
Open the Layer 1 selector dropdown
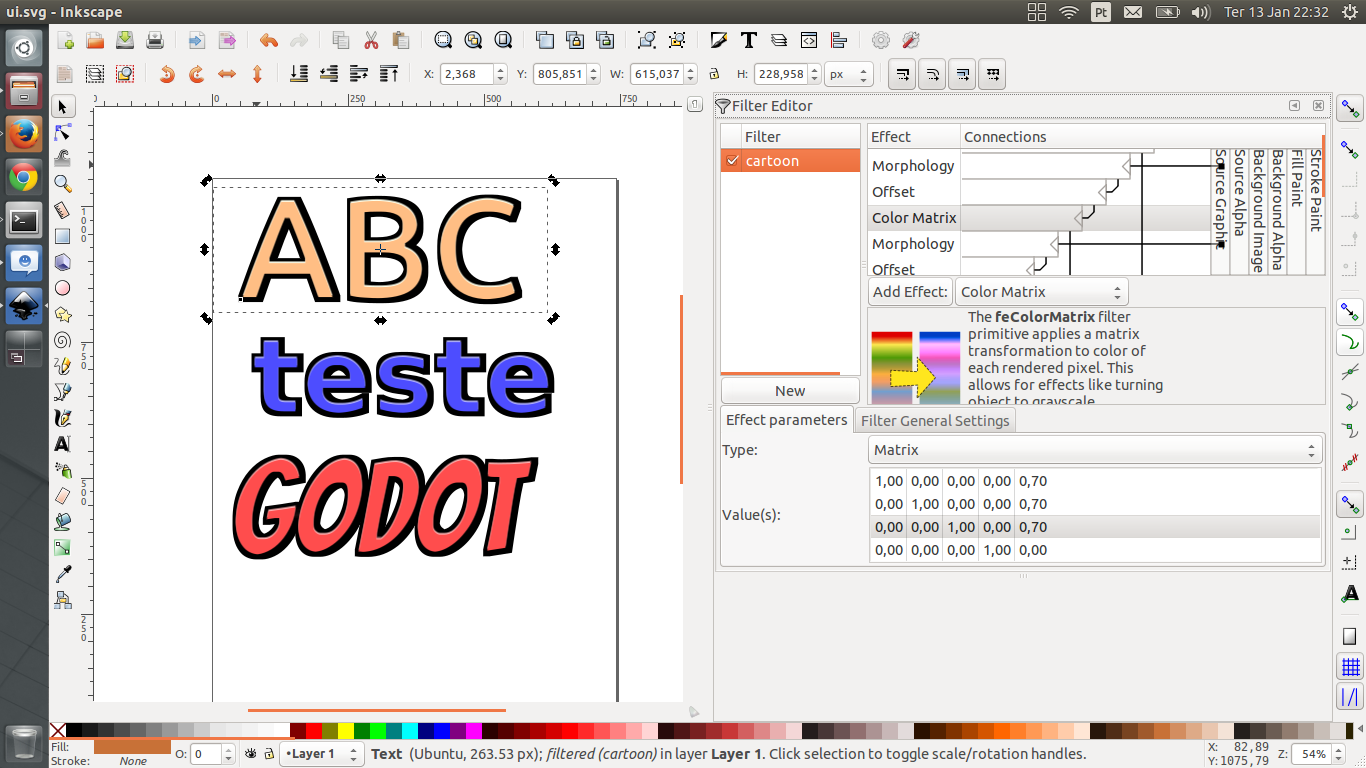[x=321, y=754]
